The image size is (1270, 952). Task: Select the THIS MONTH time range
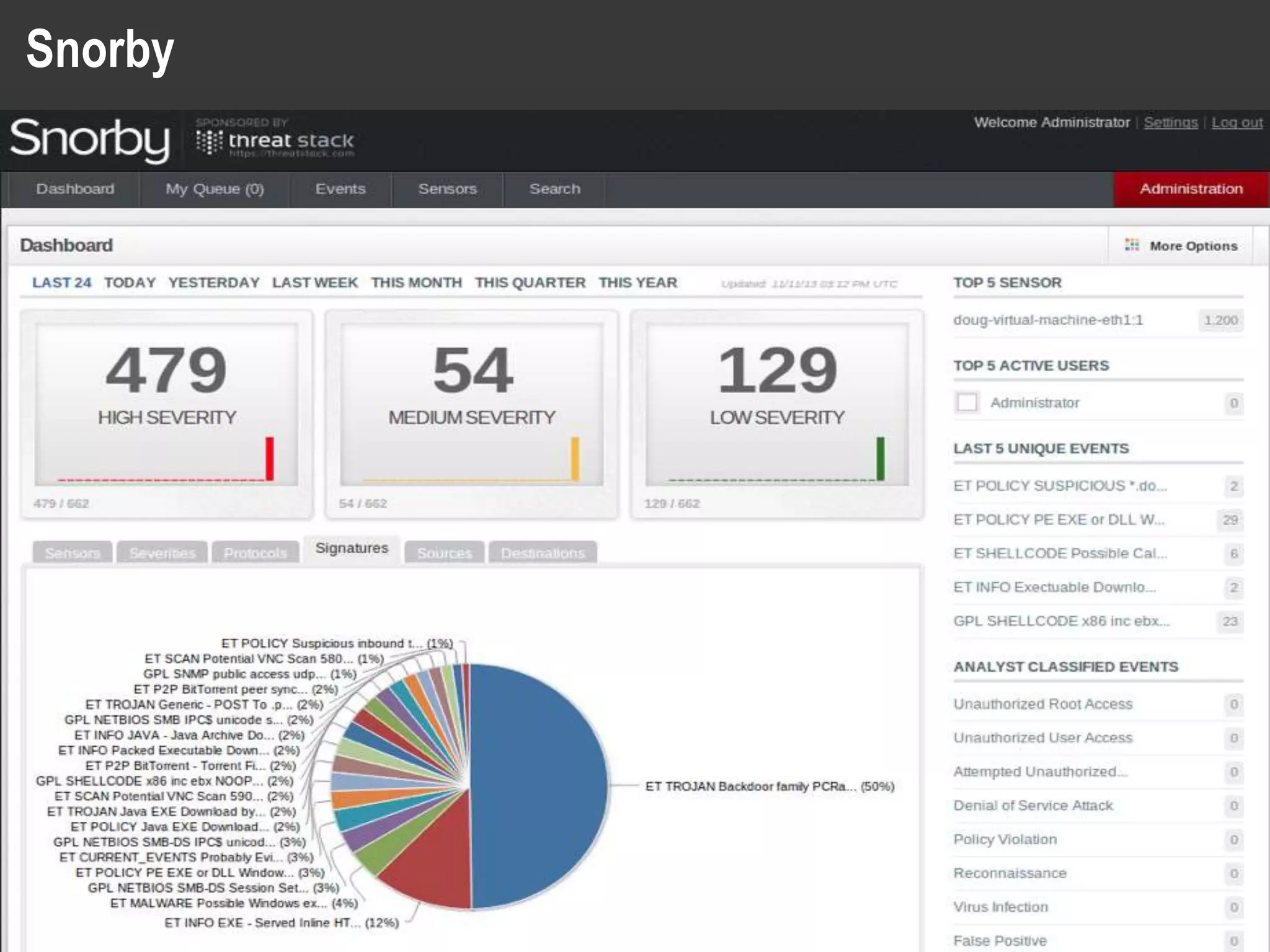pyautogui.click(x=416, y=283)
